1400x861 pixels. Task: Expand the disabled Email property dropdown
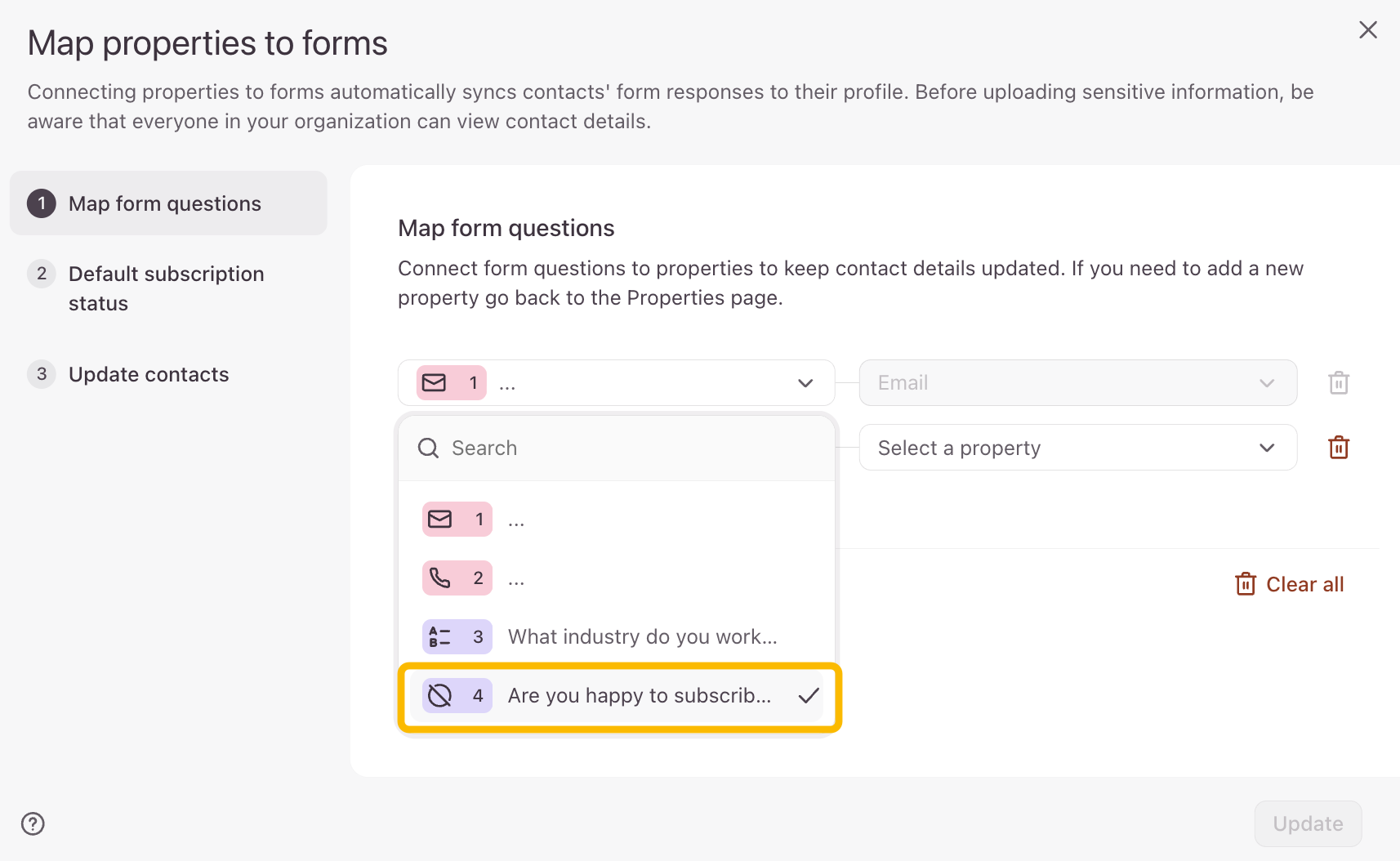tap(1077, 382)
